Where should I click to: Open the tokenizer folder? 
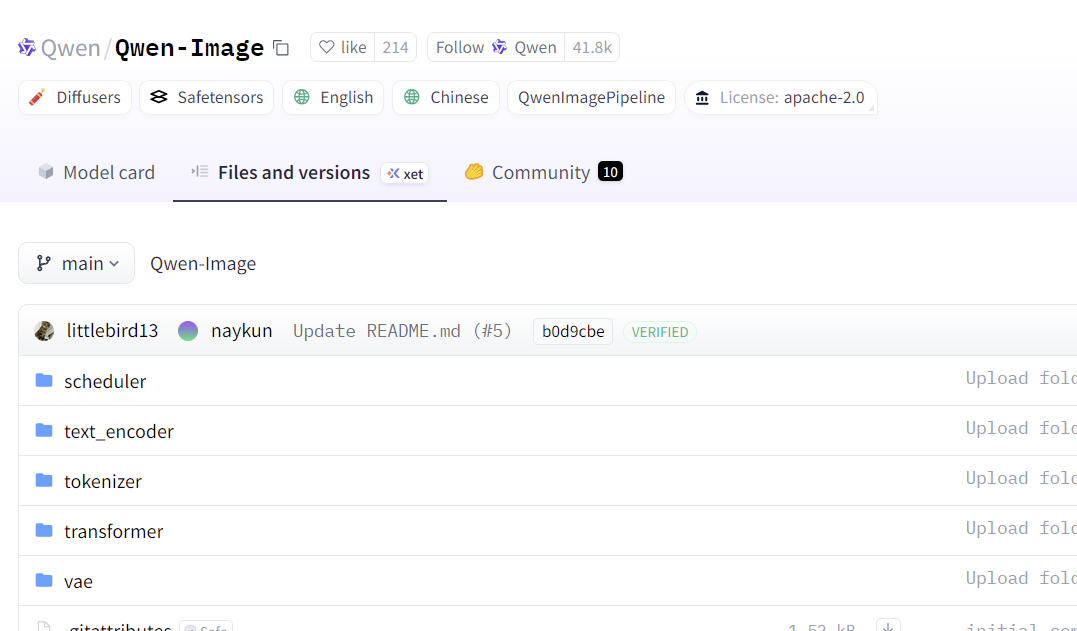click(103, 481)
